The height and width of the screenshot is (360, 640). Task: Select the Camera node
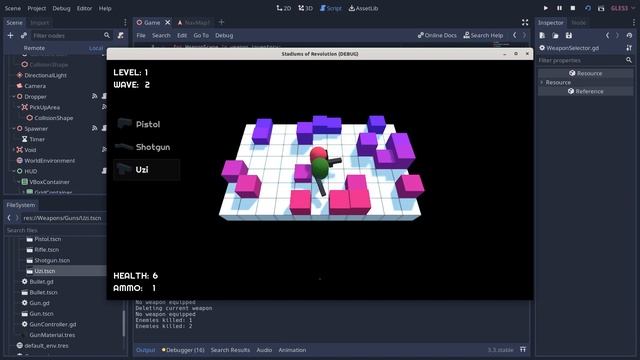[35, 86]
